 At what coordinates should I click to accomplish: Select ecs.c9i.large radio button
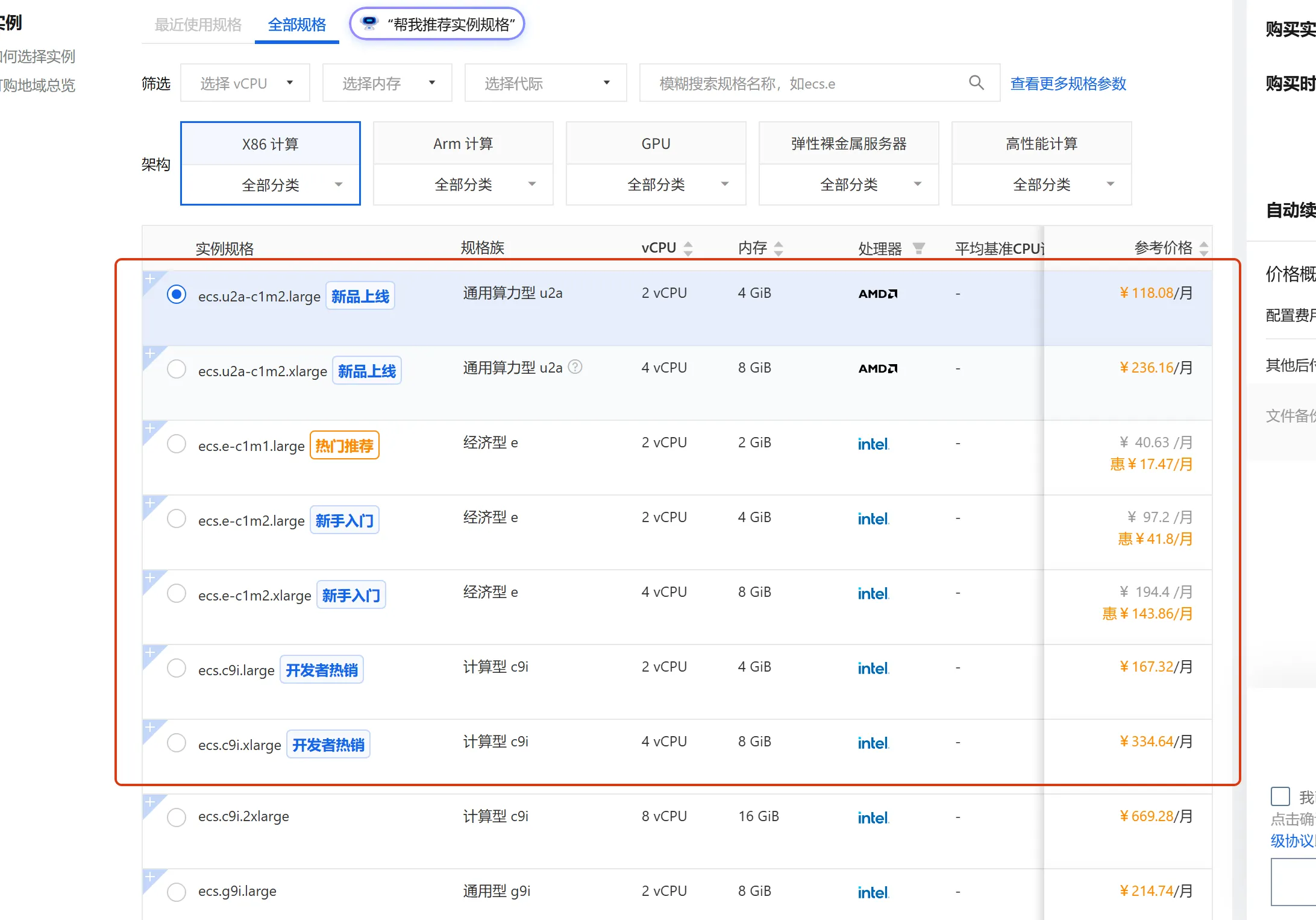tap(177, 668)
